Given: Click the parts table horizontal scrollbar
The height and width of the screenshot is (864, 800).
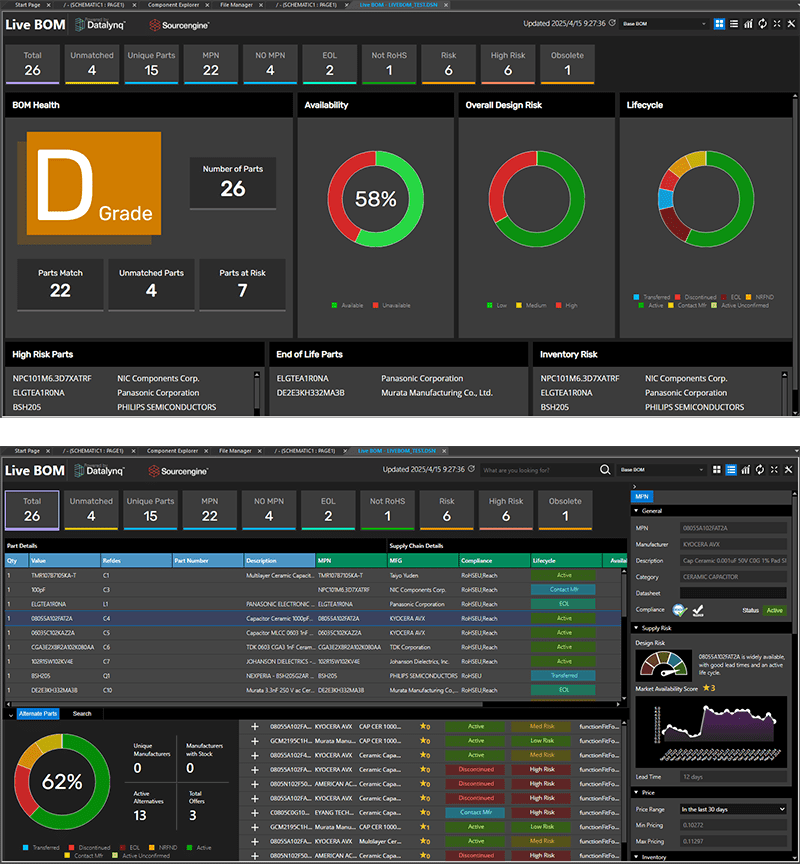Looking at the screenshot, I should (245, 704).
